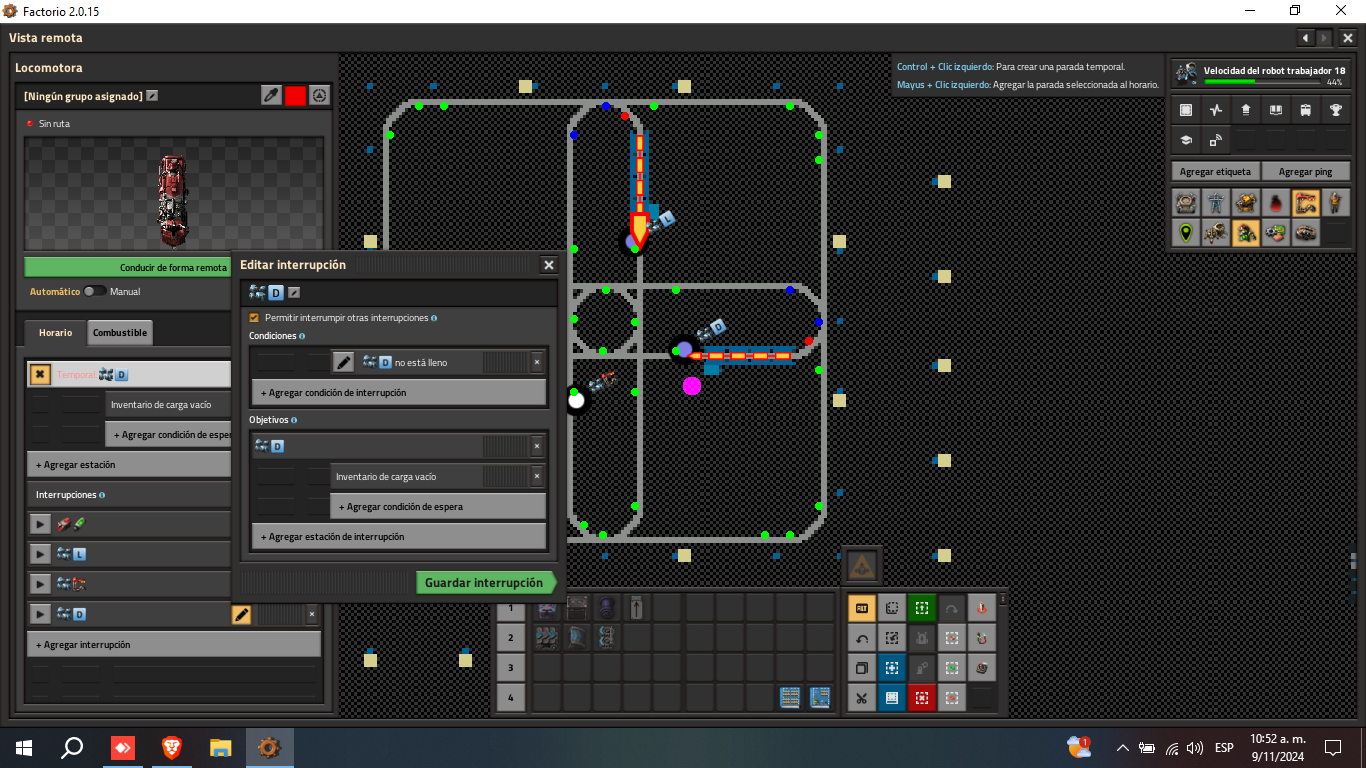Screen dimensions: 1366x768
Task: Trigger the L interruption play button
Action: [40, 554]
